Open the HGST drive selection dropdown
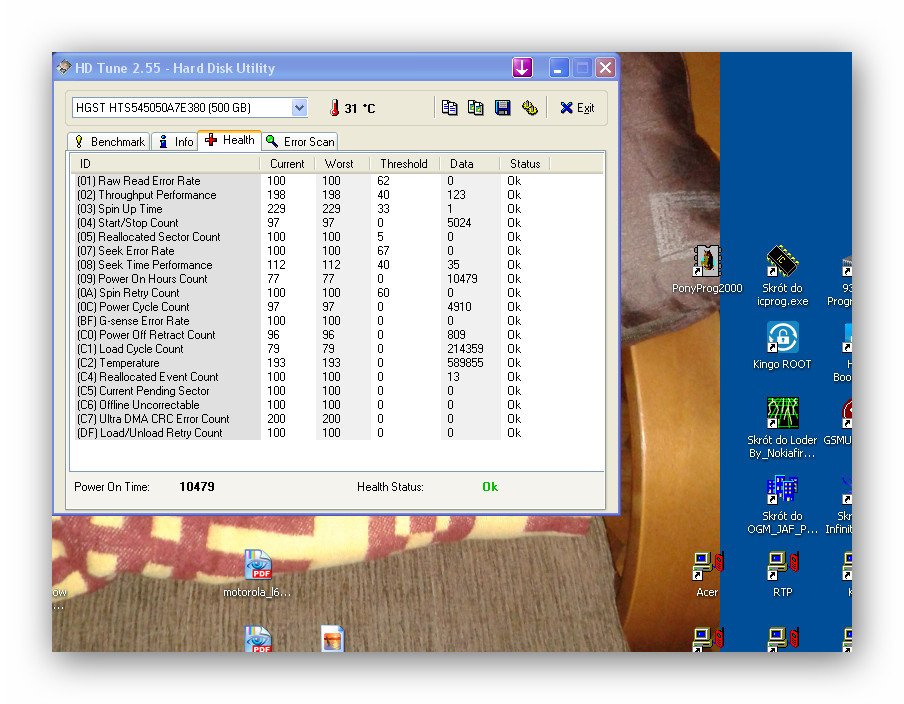The height and width of the screenshot is (704, 904). [299, 108]
